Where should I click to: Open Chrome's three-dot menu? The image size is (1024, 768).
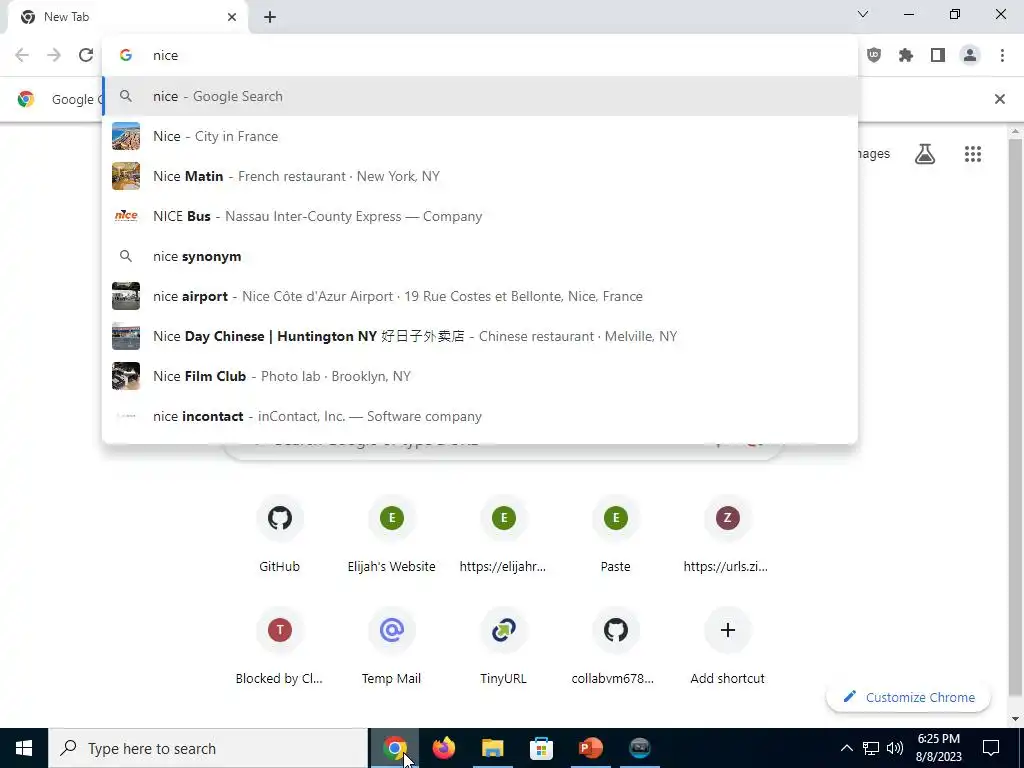pyautogui.click(x=1002, y=56)
